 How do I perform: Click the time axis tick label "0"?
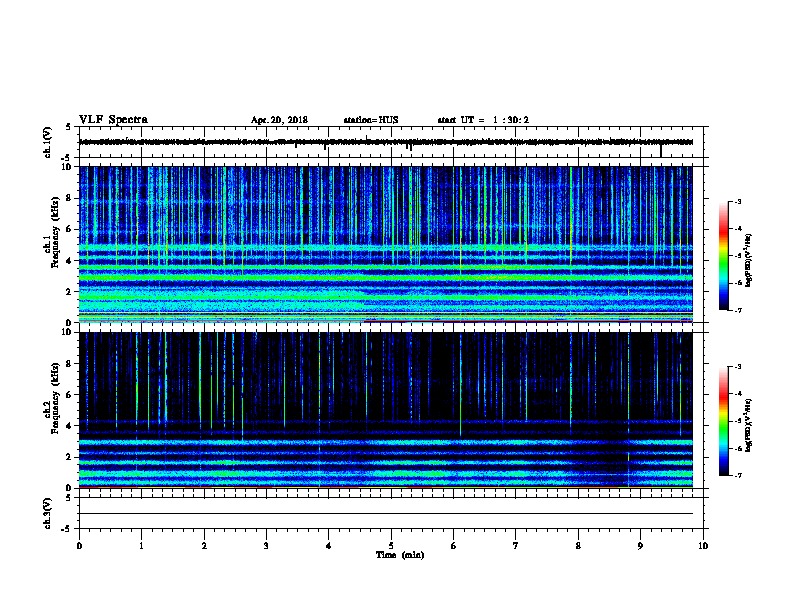[79, 546]
